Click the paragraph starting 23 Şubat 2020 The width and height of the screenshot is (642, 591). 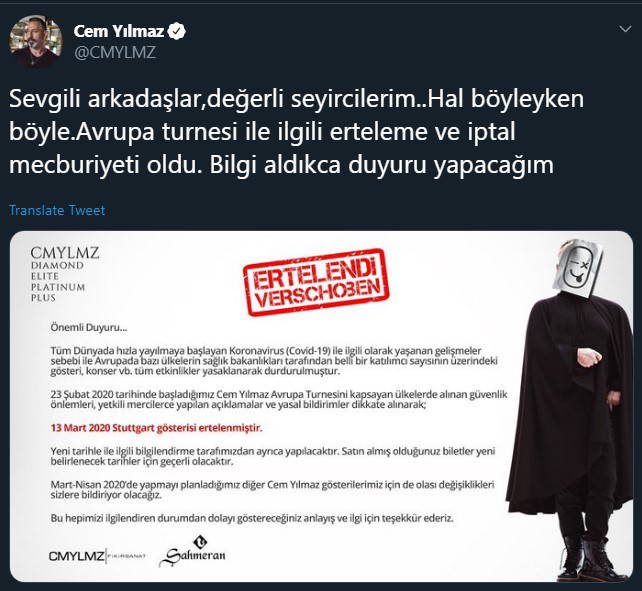[279, 400]
